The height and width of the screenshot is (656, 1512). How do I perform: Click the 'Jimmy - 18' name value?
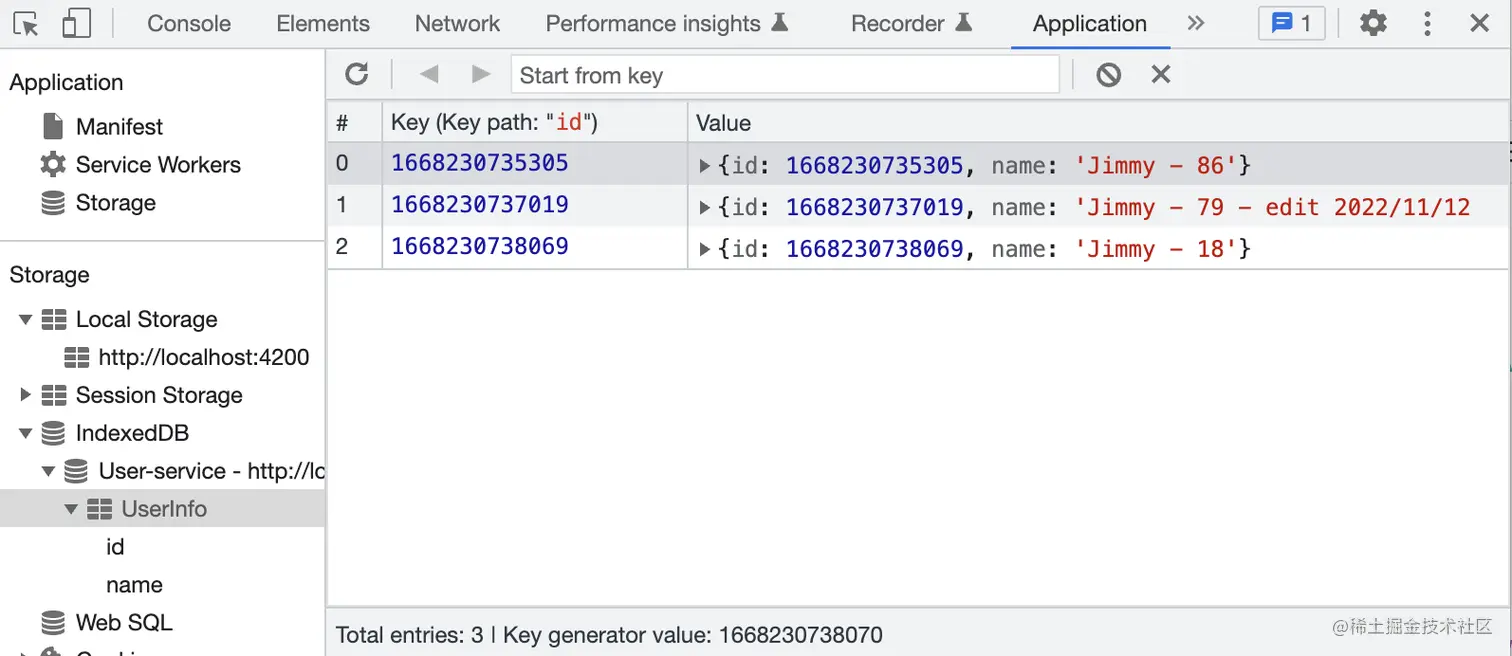coord(1156,249)
